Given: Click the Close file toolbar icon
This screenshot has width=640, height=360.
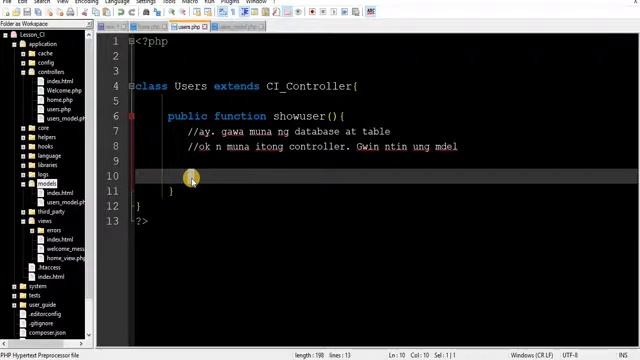Looking at the screenshot, I should pyautogui.click(x=49, y=12).
